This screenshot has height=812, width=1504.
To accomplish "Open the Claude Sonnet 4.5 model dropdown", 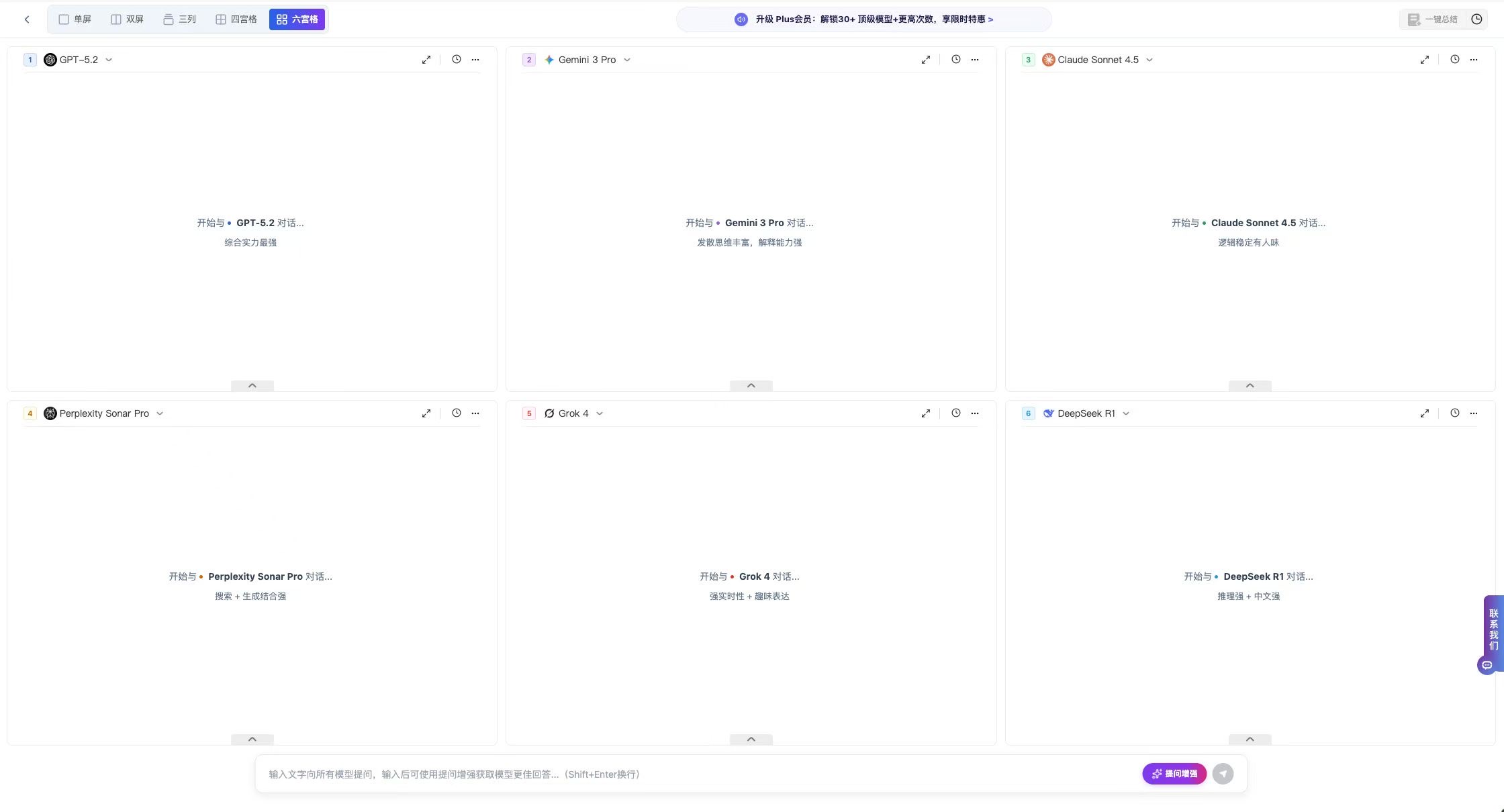I will [1149, 60].
